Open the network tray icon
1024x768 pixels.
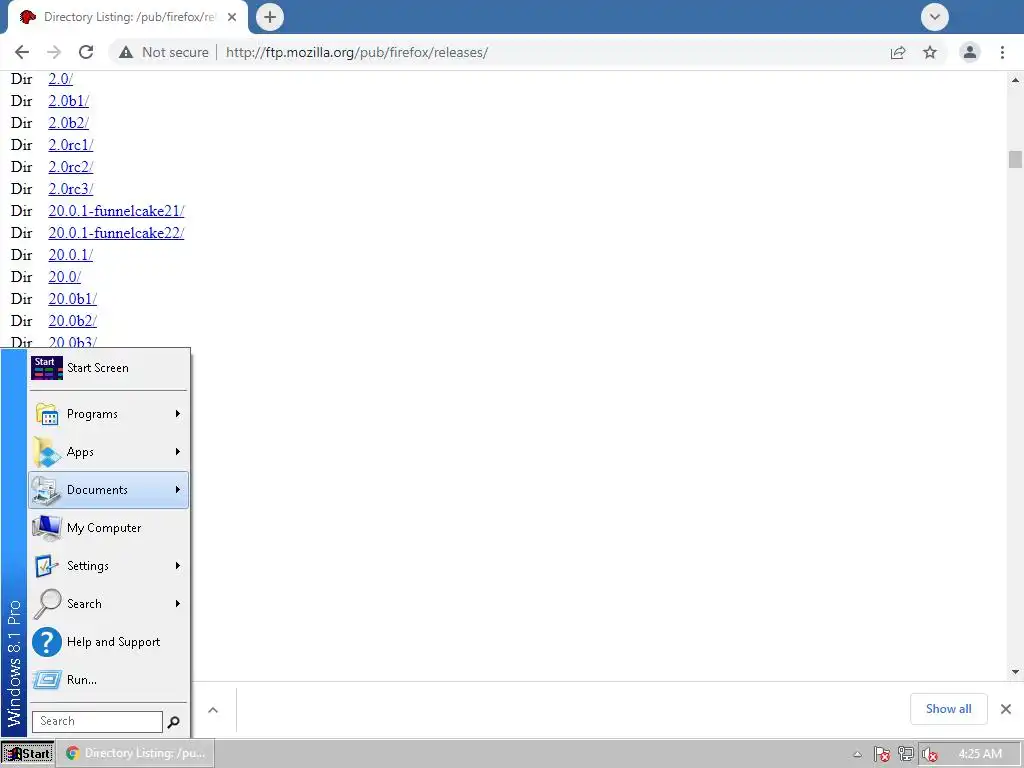(x=905, y=754)
